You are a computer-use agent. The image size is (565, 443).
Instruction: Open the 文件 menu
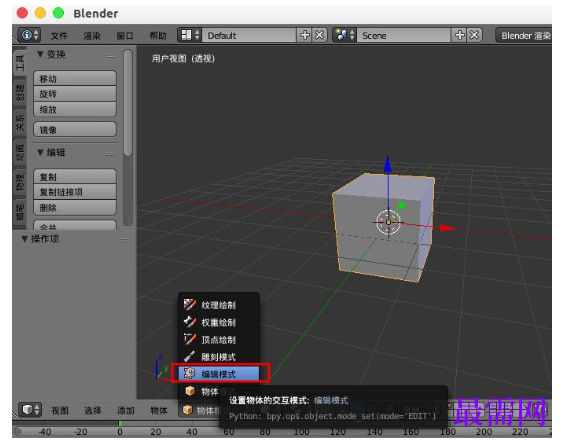[x=59, y=36]
